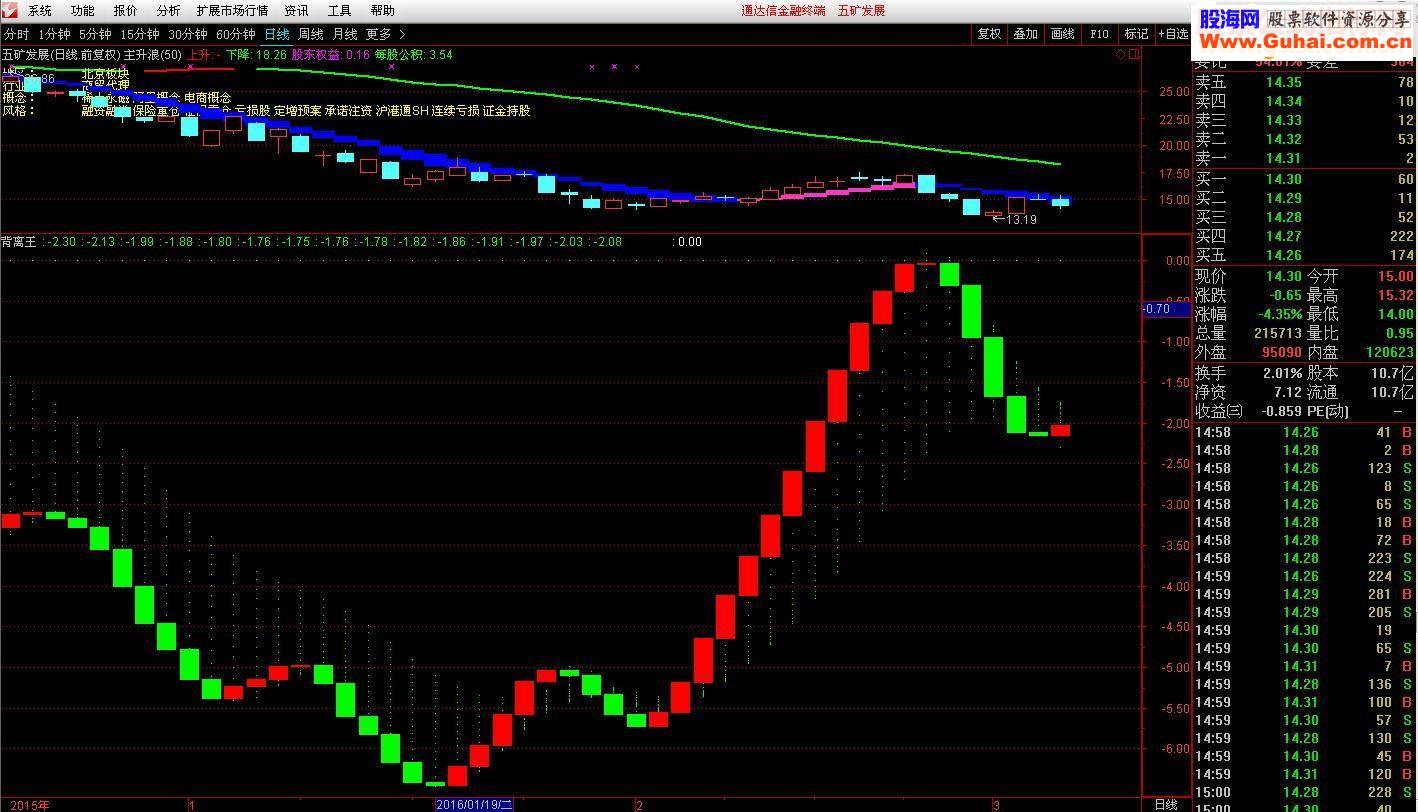The image size is (1418, 812).
Task: Click the 最低 14.00 value
Action: (1396, 314)
